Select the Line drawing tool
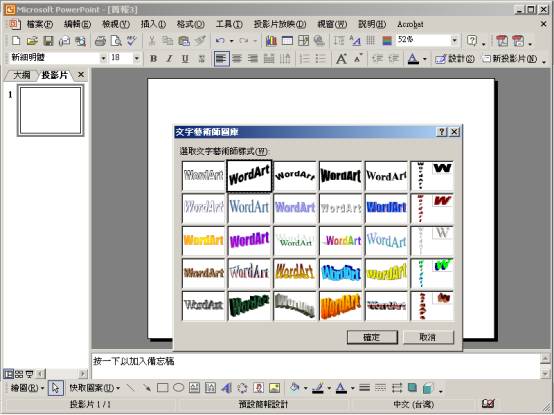The width and height of the screenshot is (554, 415). pos(130,388)
